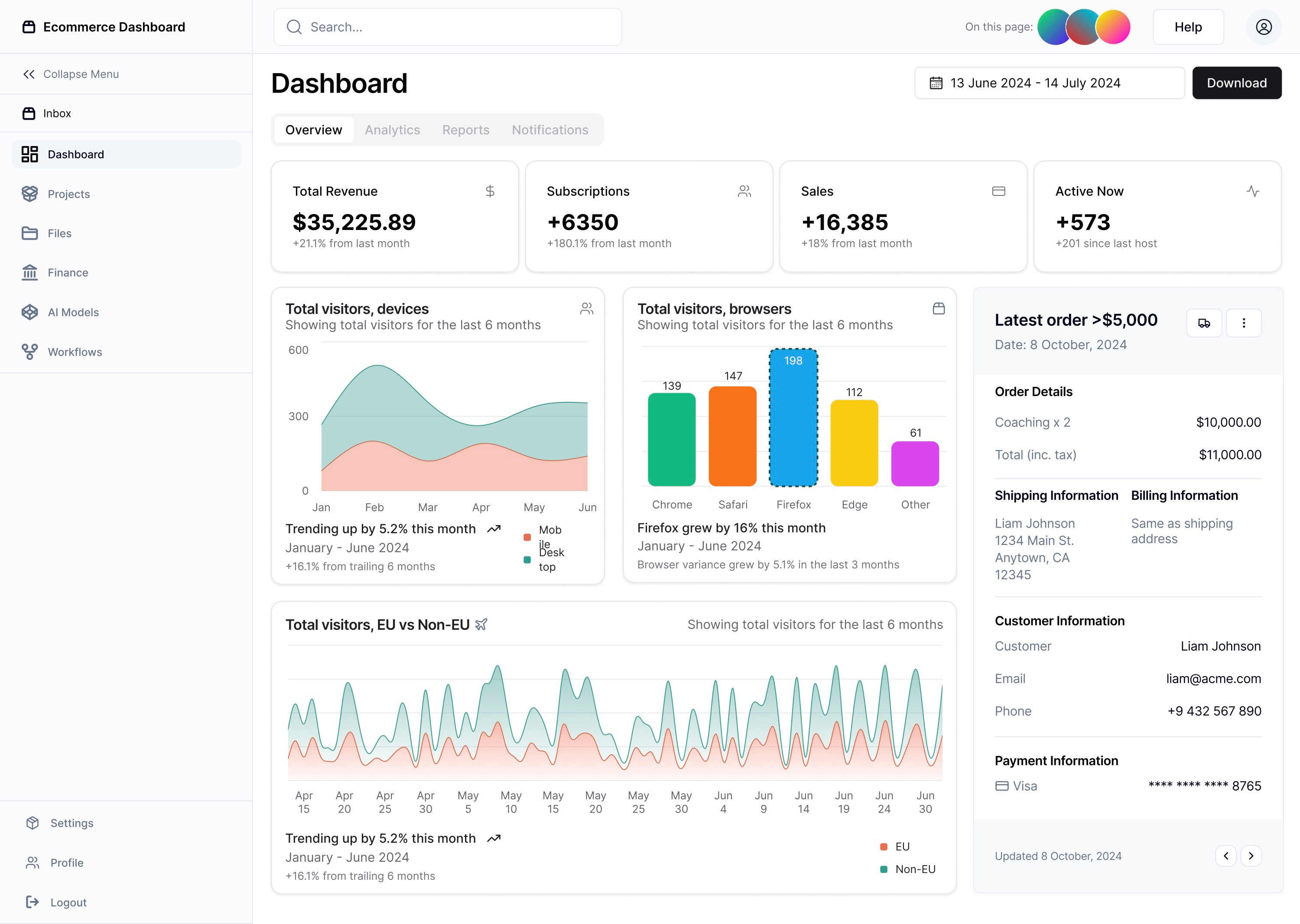Viewport: 1300px width, 924px height.
Task: Click inside the Search field
Action: (x=447, y=27)
